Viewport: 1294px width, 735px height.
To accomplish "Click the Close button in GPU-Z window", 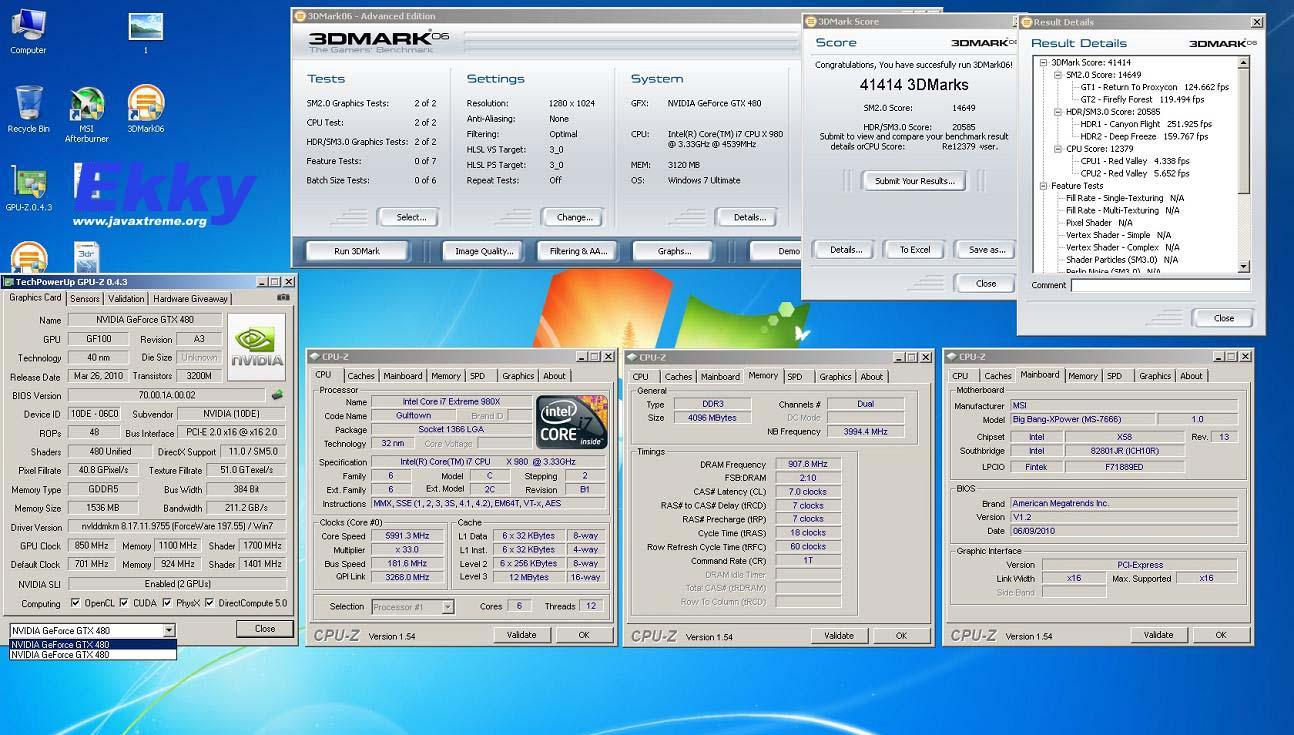I will (265, 629).
